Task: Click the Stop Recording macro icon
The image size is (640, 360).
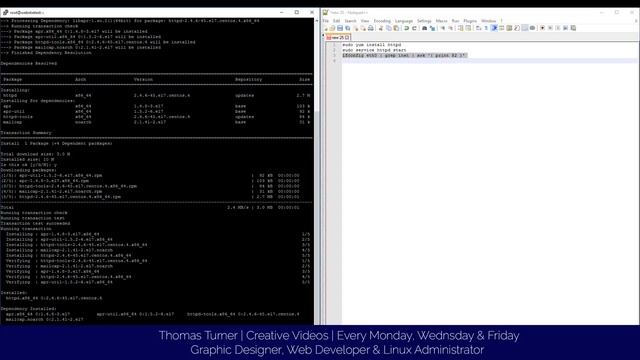Action: (x=550, y=28)
